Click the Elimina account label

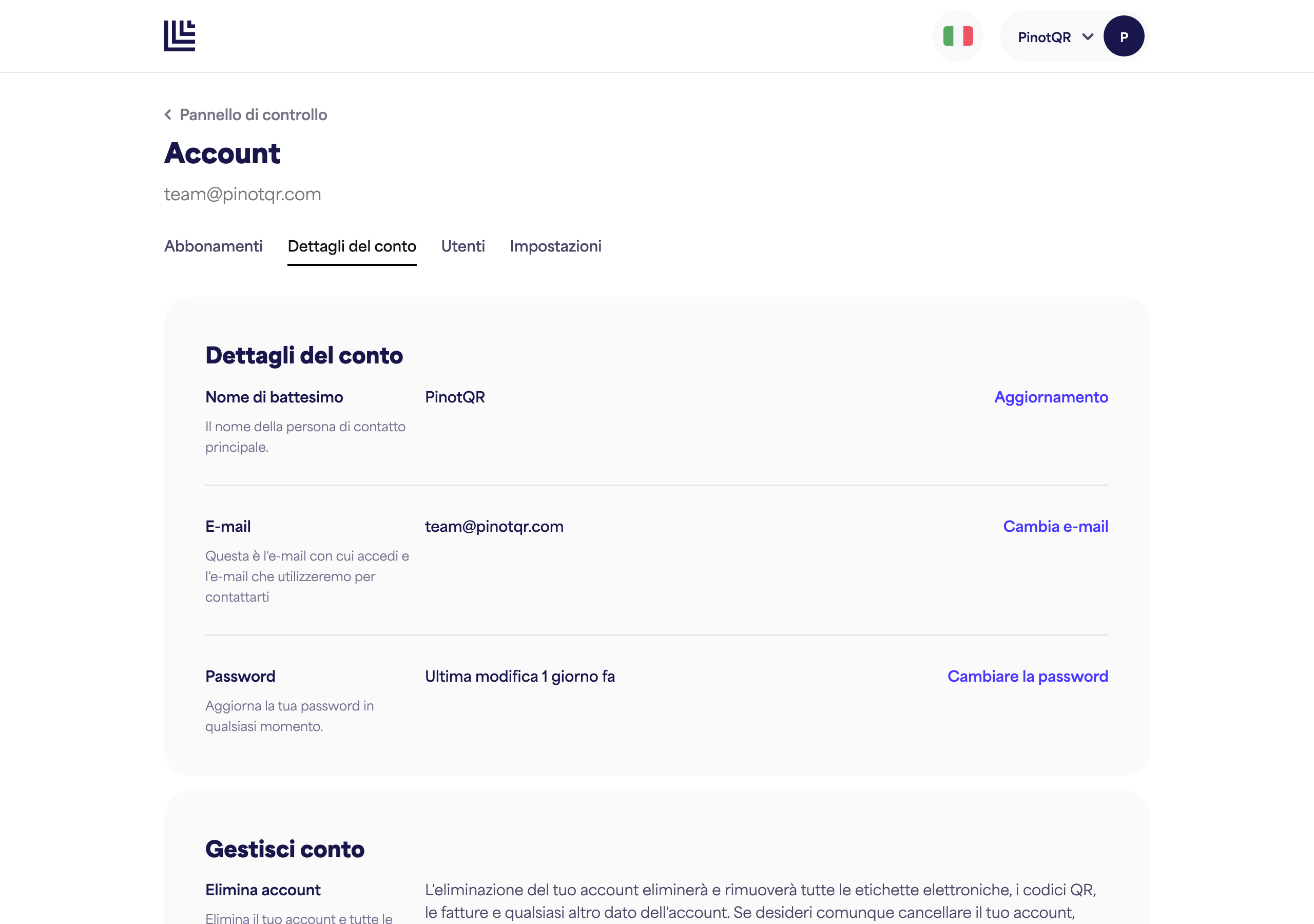pos(263,890)
